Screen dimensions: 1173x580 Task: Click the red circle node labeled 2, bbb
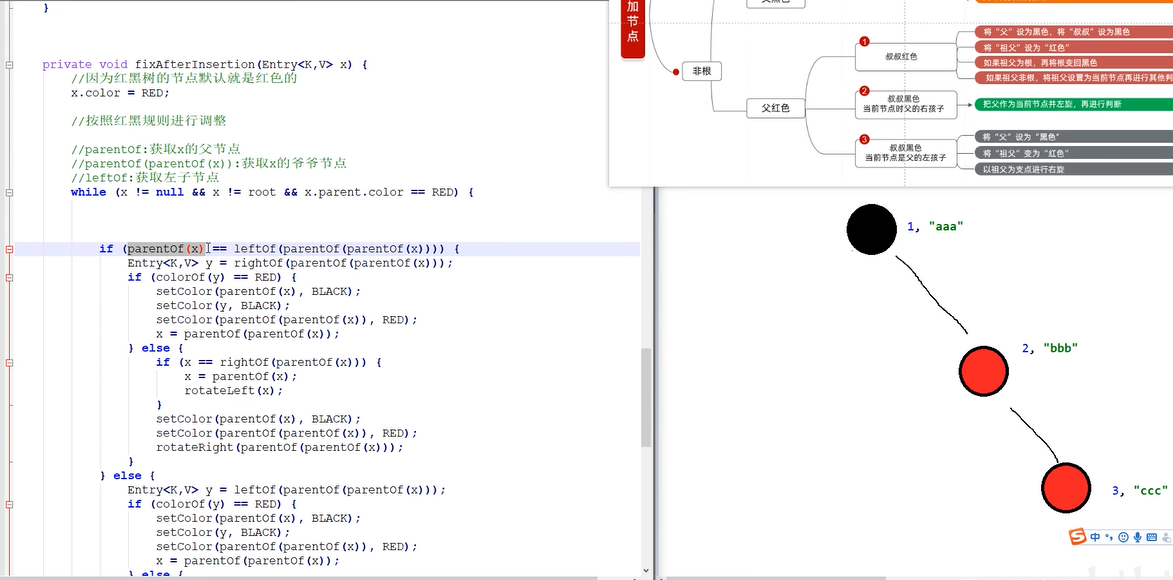click(x=983, y=370)
